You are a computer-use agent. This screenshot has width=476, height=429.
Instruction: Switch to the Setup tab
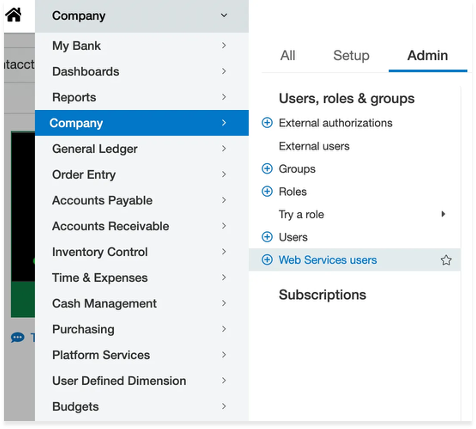[351, 55]
